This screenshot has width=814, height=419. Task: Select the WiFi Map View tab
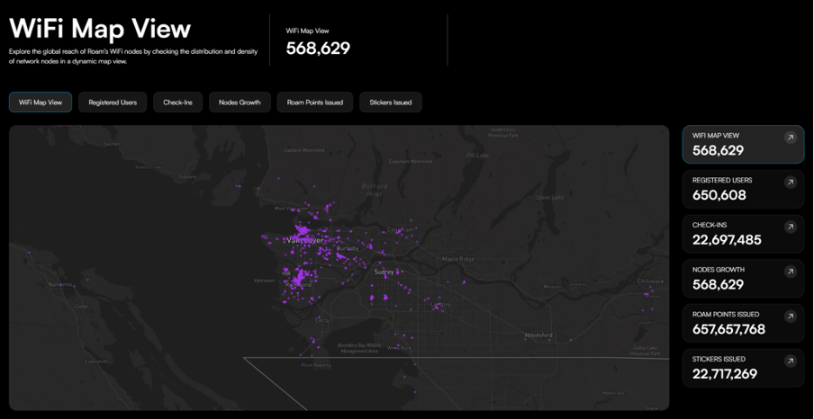point(40,102)
